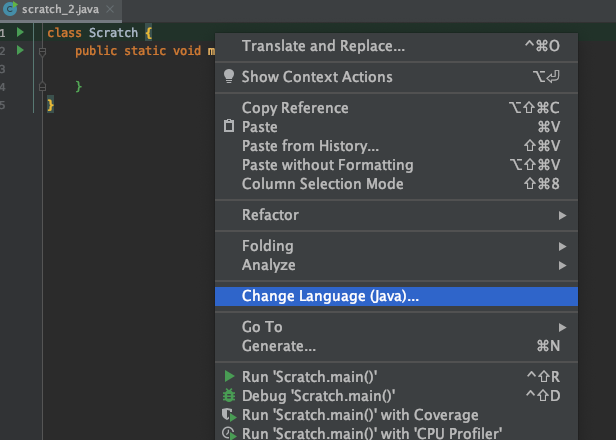This screenshot has width=616, height=440.
Task: Click the 'public' keyword on line 2
Action: point(96,51)
